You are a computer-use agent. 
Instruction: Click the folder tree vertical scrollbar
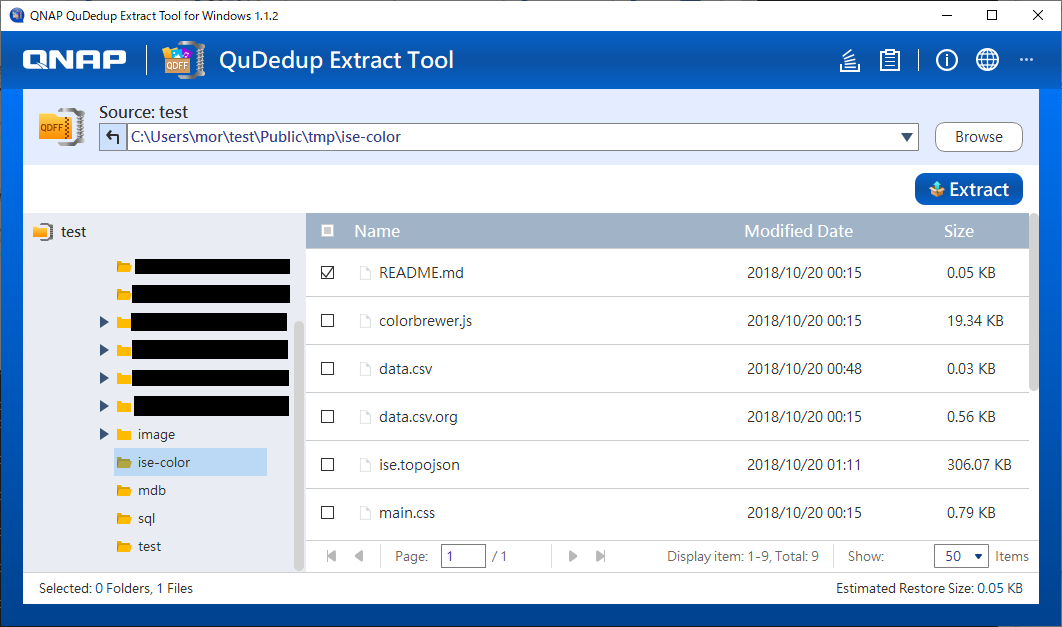pyautogui.click(x=299, y=446)
